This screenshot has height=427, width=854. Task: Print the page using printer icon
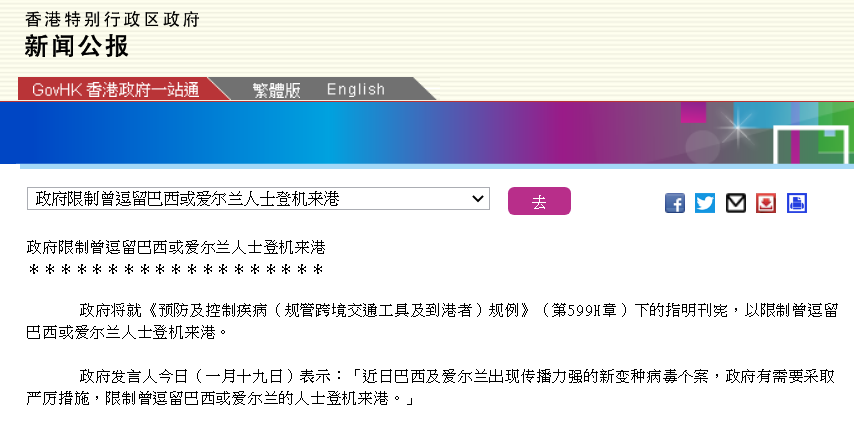click(x=796, y=203)
